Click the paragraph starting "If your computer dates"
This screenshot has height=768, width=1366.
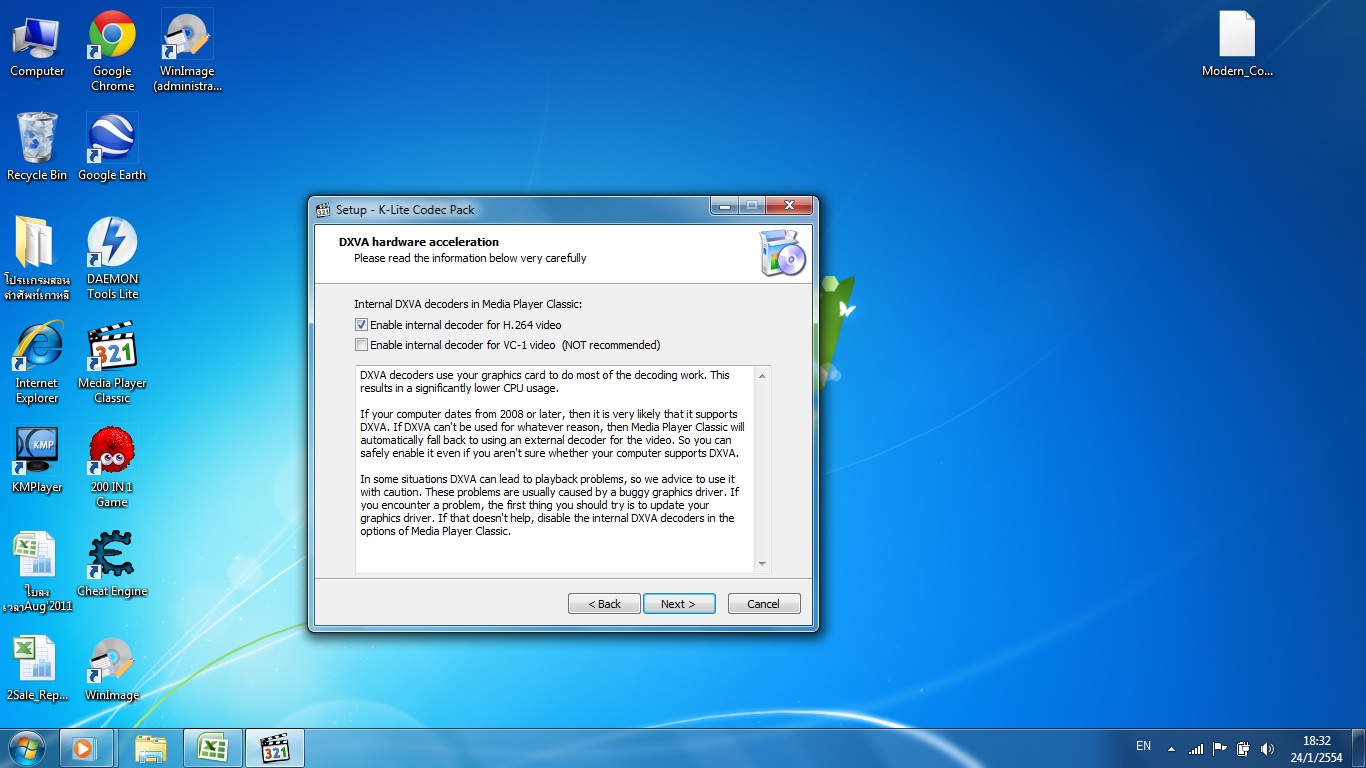click(552, 434)
